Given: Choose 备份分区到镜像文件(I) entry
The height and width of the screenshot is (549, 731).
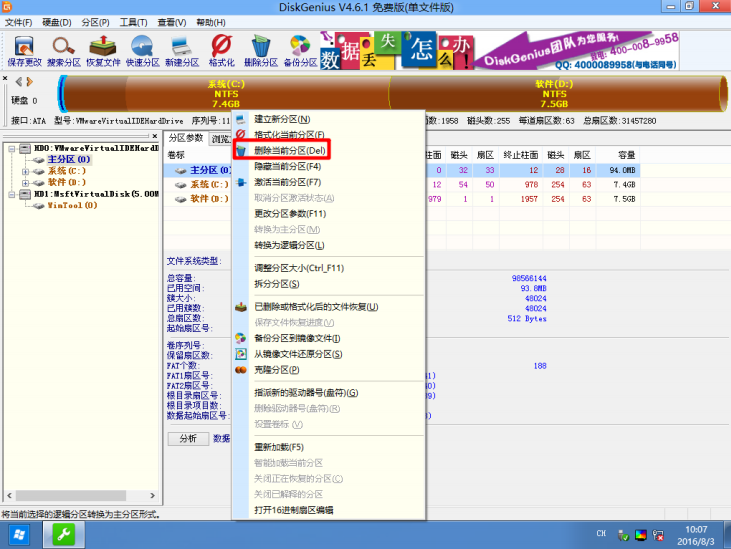Looking at the screenshot, I should point(329,338).
